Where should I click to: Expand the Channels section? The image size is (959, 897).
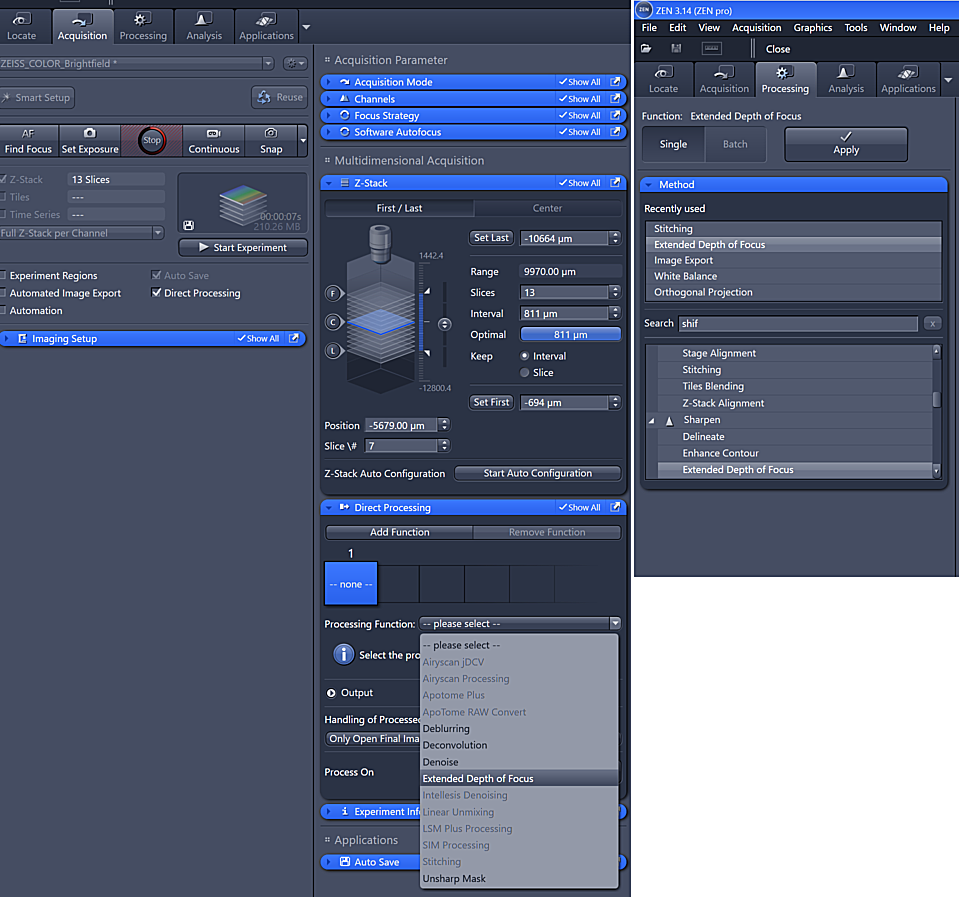pyautogui.click(x=329, y=98)
